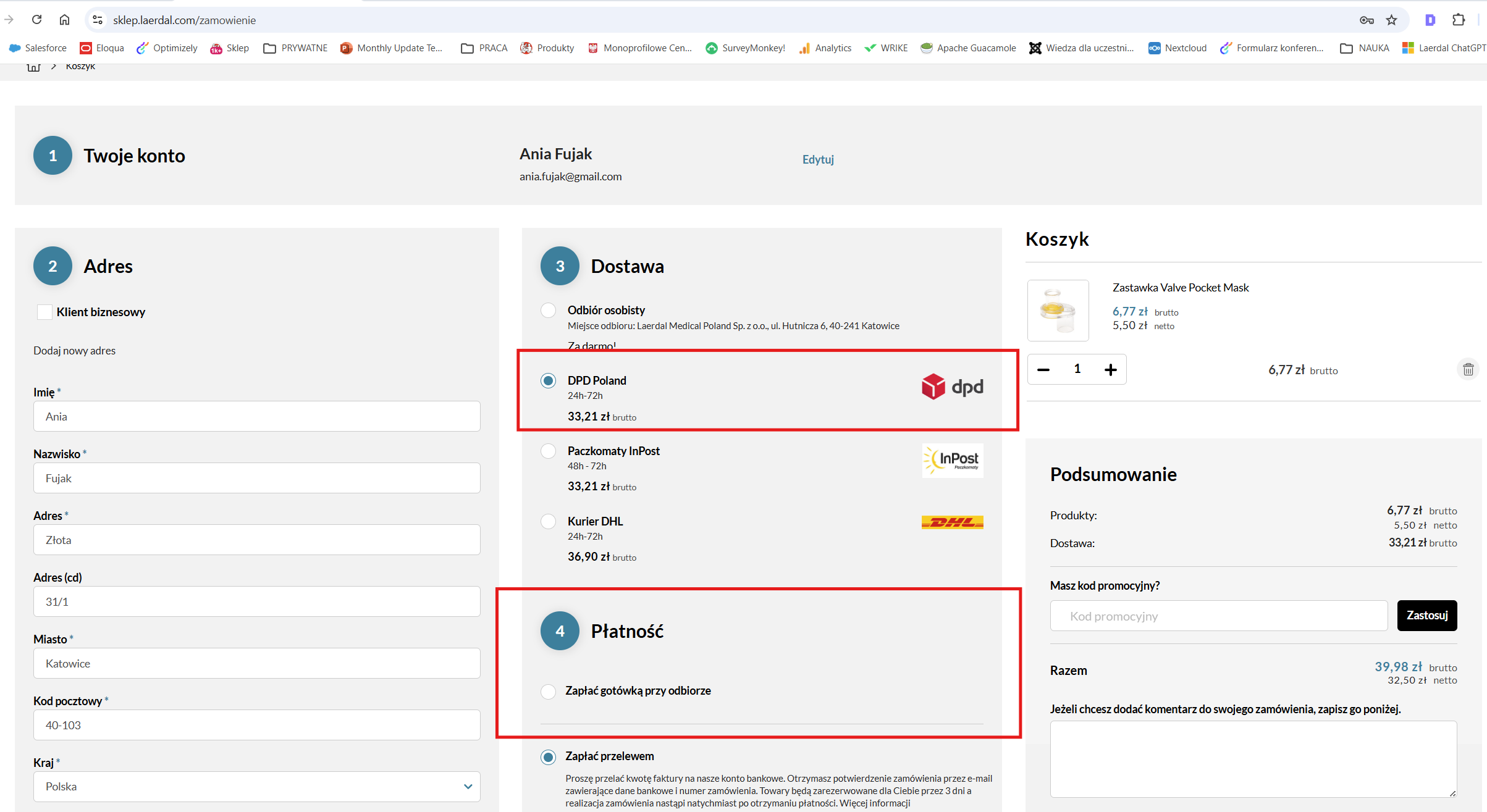This screenshot has height=812, width=1487.
Task: Open the PRACA bookmarks folder
Action: click(484, 48)
